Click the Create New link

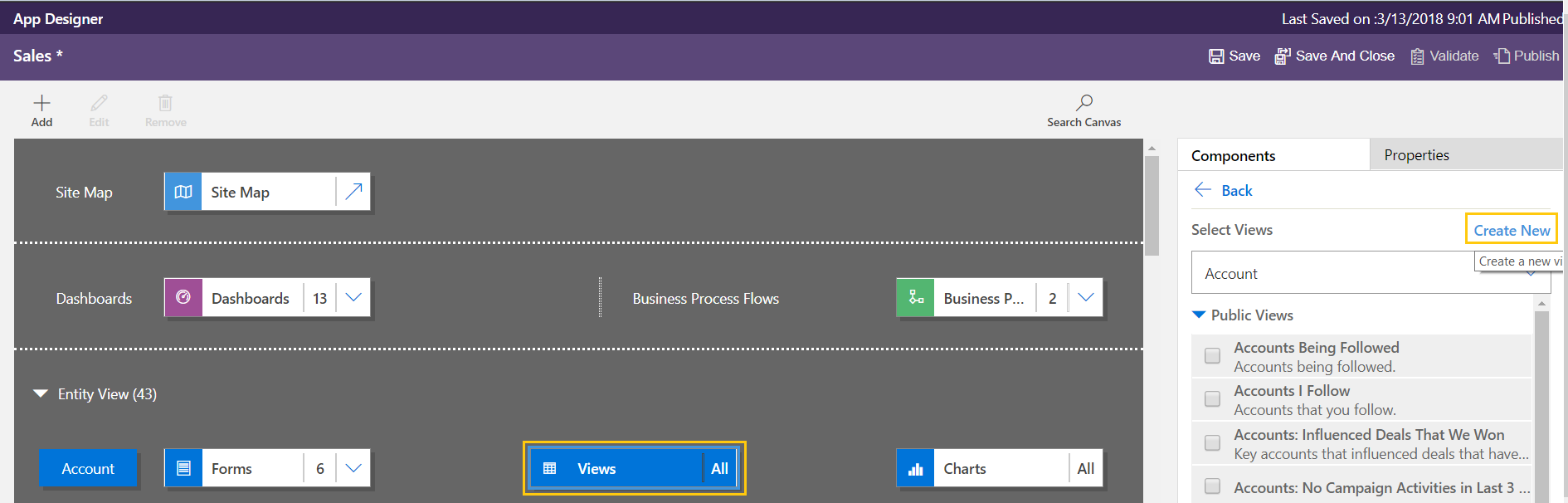click(1512, 230)
